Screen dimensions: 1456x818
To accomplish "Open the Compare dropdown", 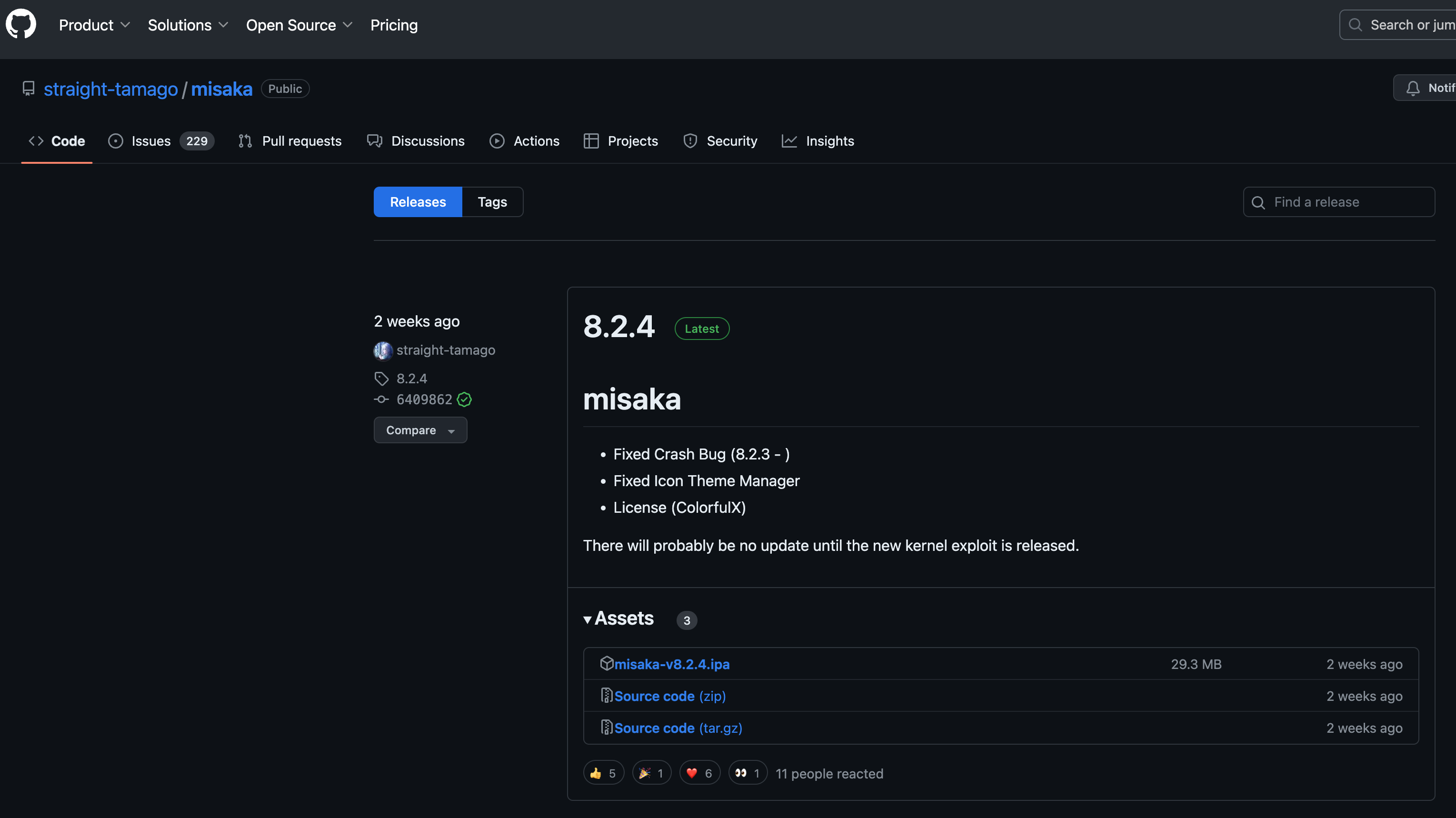I will click(420, 430).
